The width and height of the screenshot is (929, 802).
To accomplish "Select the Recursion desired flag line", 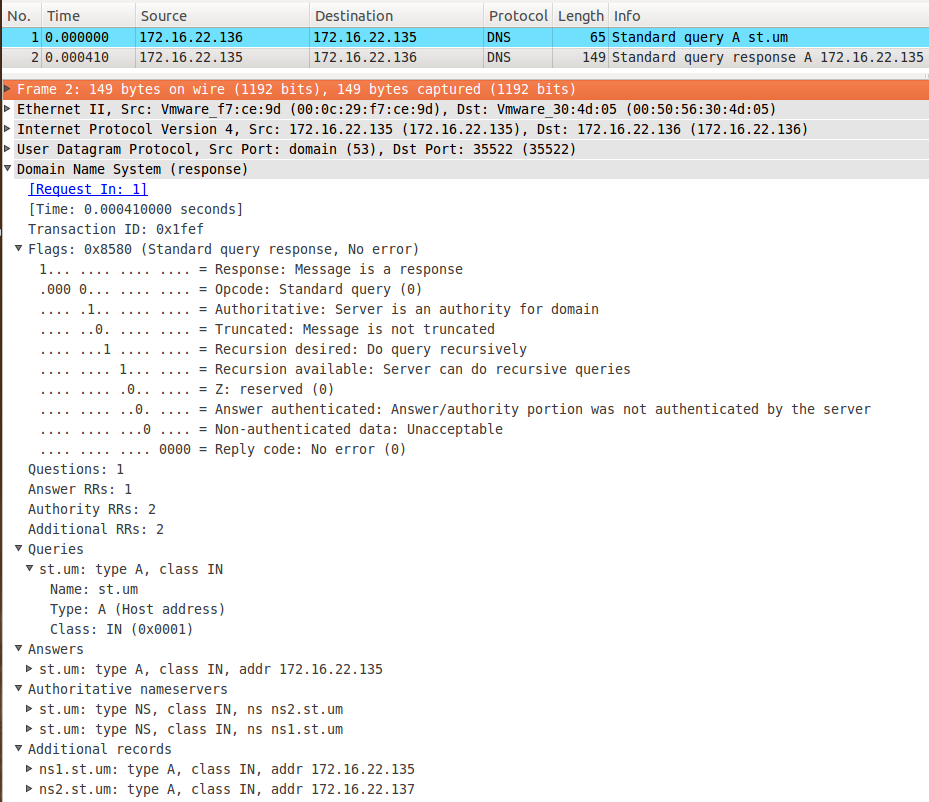I will point(283,349).
